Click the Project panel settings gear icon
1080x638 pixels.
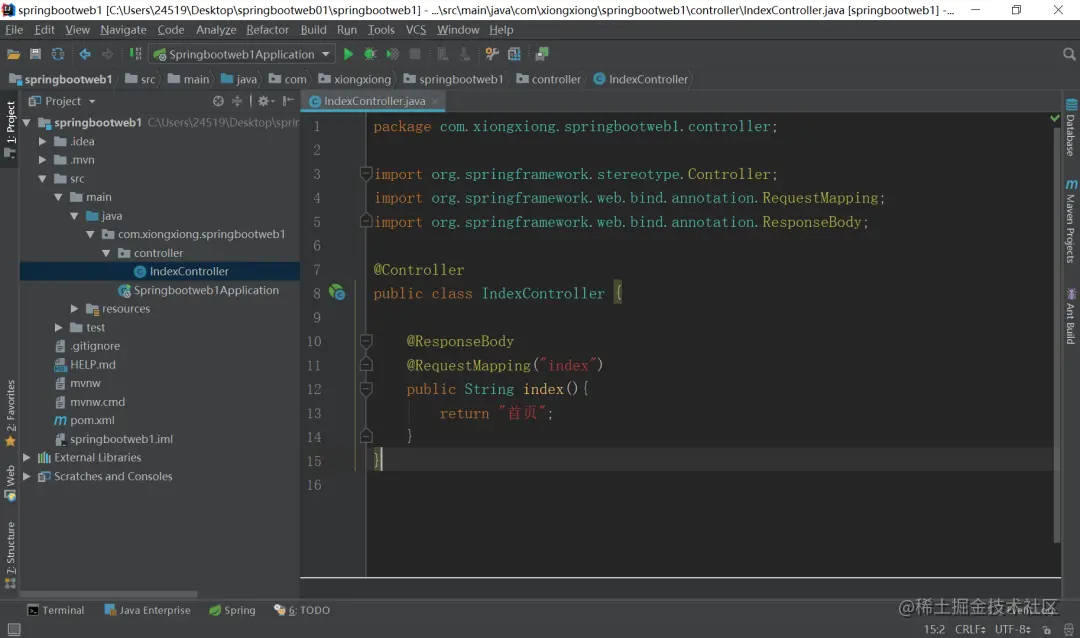pyautogui.click(x=263, y=101)
